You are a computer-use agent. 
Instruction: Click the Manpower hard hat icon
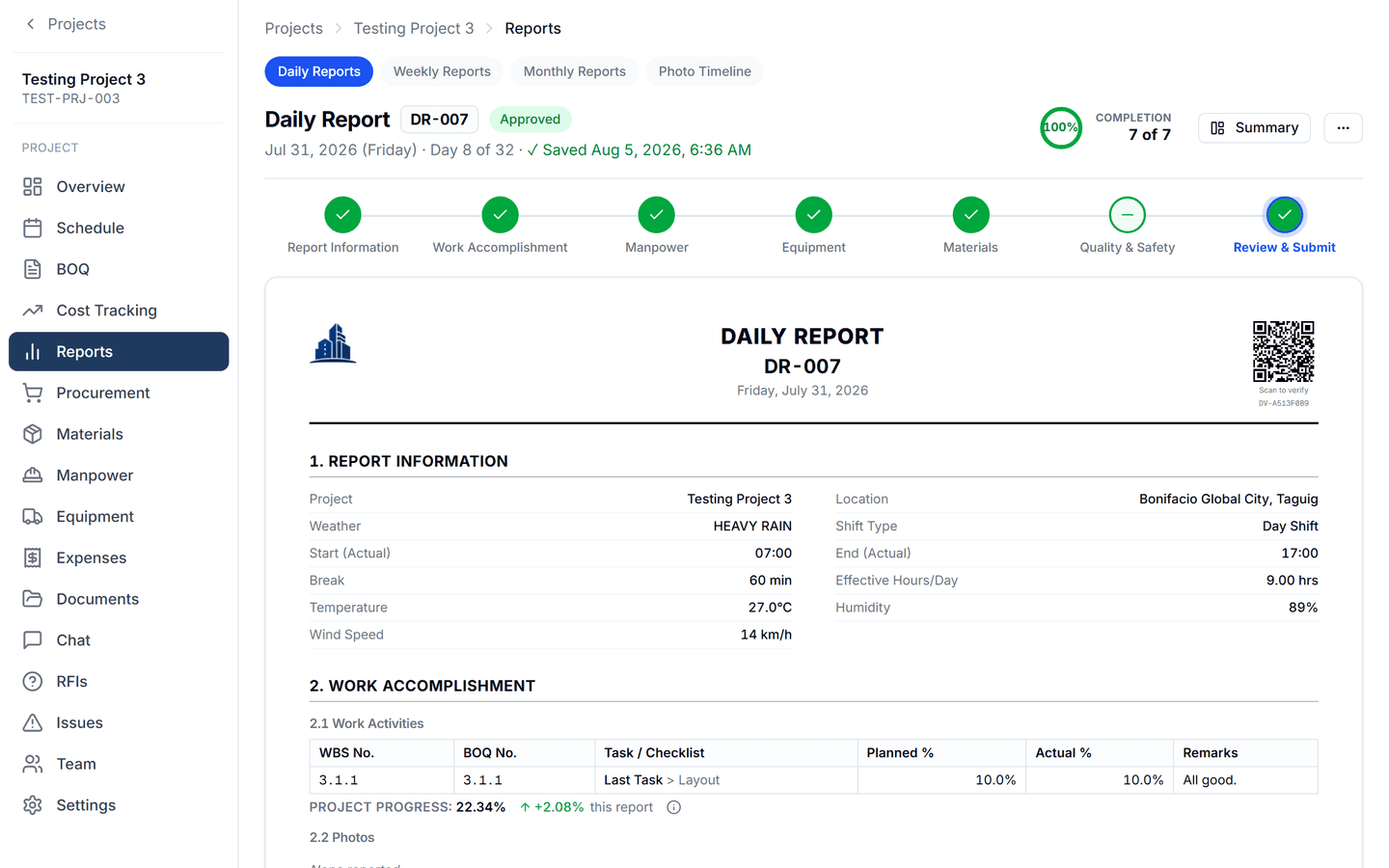33,475
